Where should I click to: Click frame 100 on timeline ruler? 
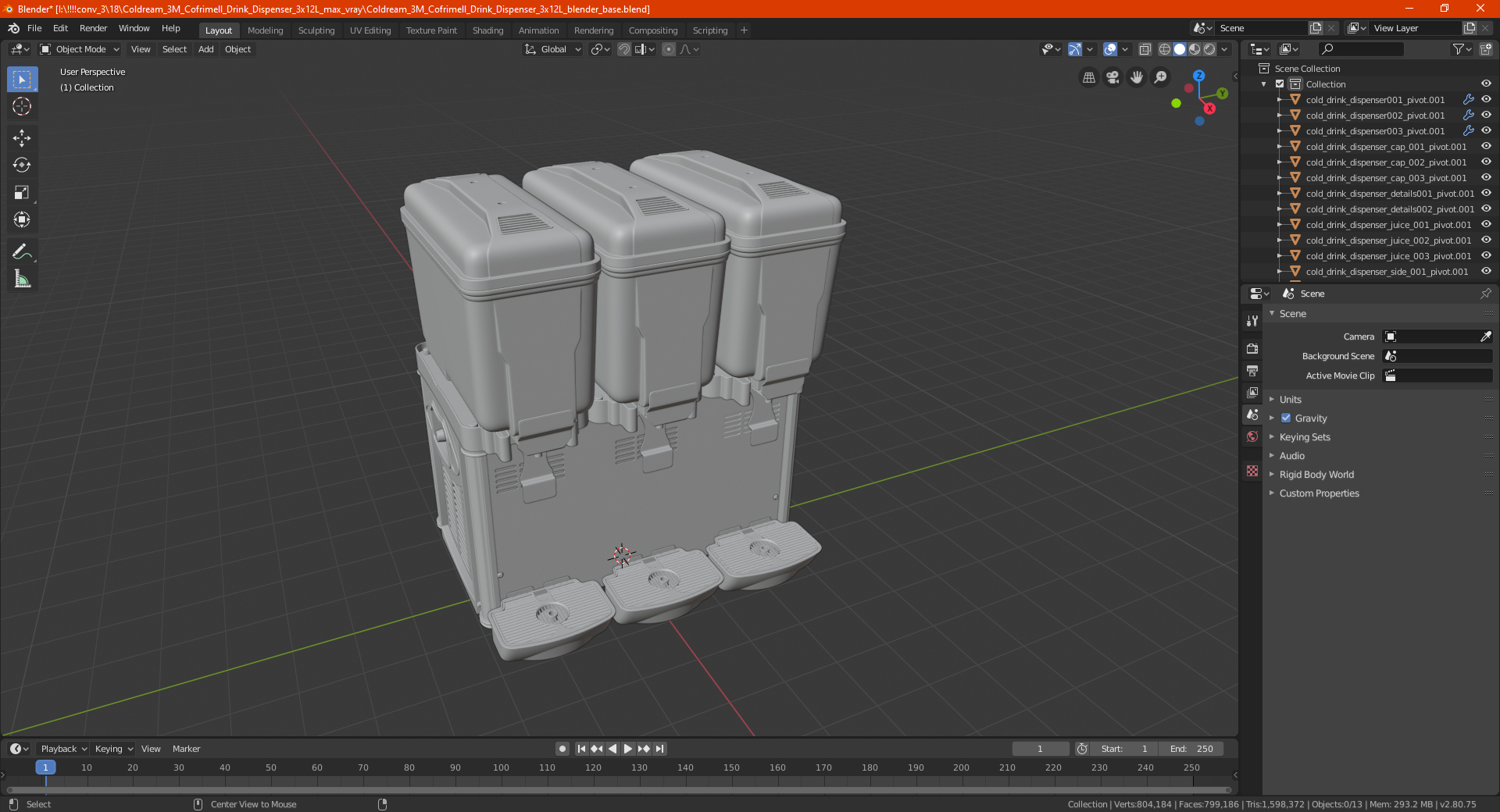501,767
